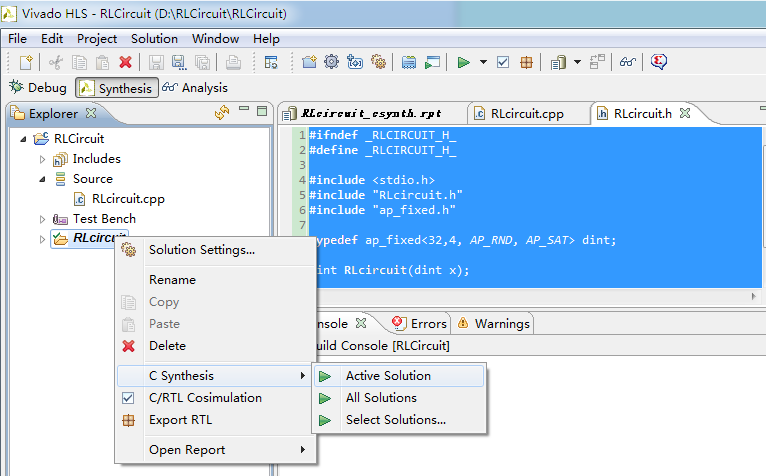The height and width of the screenshot is (476, 766).
Task: Click the Print icon in the toolbar
Action: (233, 62)
